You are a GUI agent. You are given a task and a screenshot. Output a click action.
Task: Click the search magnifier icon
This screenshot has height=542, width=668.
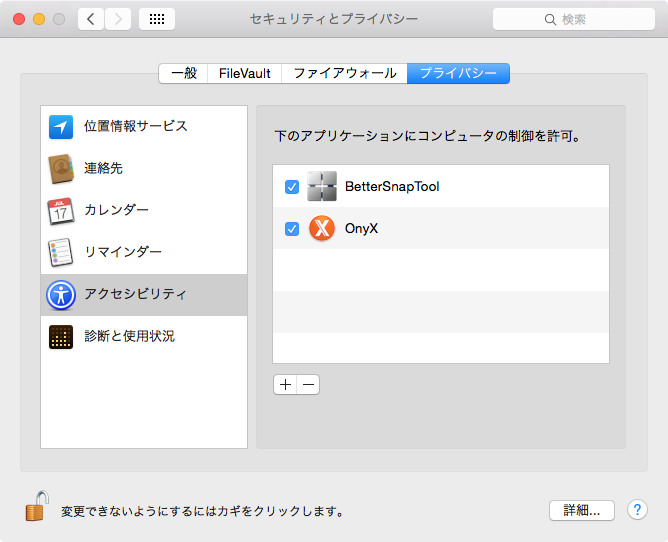point(550,20)
